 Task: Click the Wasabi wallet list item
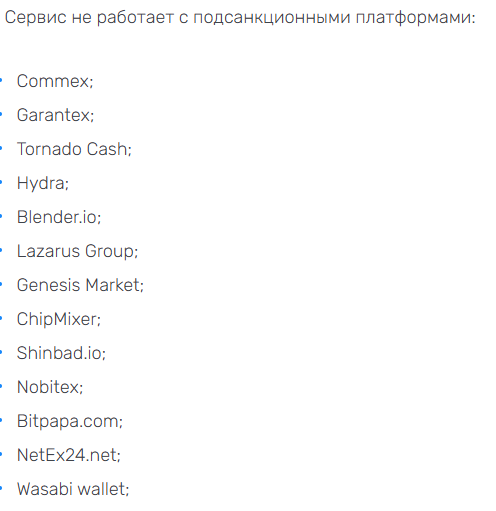(x=73, y=489)
